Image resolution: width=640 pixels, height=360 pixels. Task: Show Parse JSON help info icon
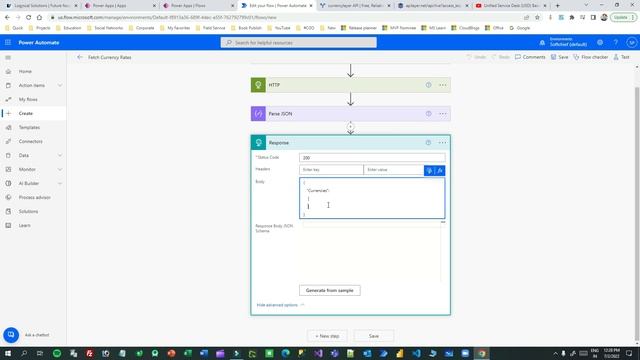(x=428, y=114)
